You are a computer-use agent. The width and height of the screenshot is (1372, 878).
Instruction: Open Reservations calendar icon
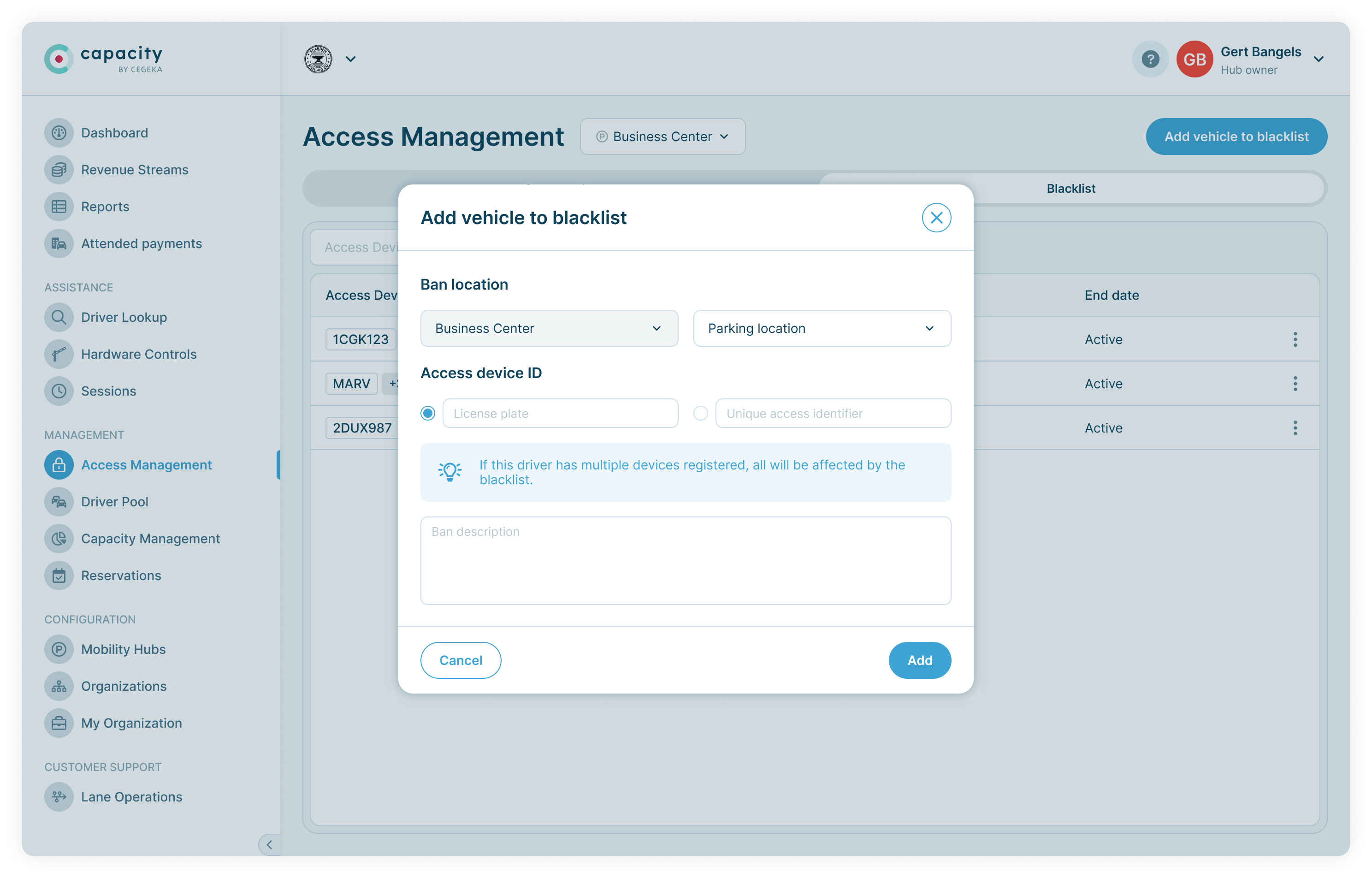point(59,575)
